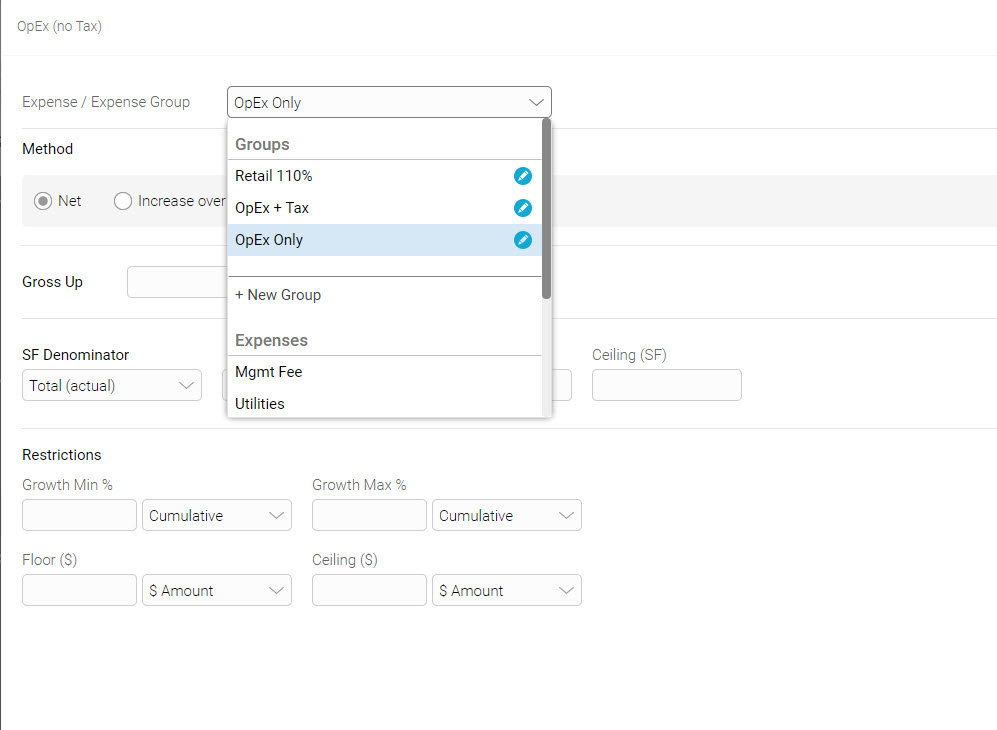Viewport: 997px width, 730px height.
Task: Expand the Ceiling ($) $ Amount dropdown
Action: [x=507, y=591]
